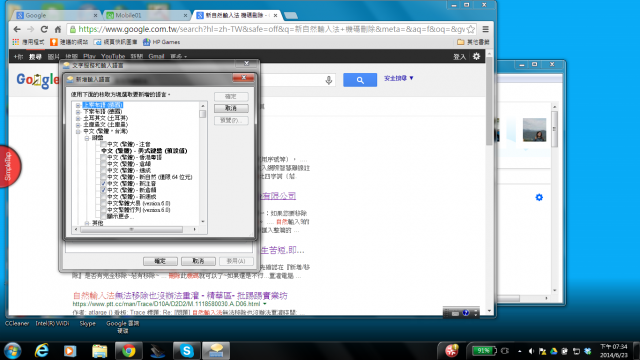Switch to the Mobile01 browser tab
The height and width of the screenshot is (360, 640).
(x=147, y=15)
